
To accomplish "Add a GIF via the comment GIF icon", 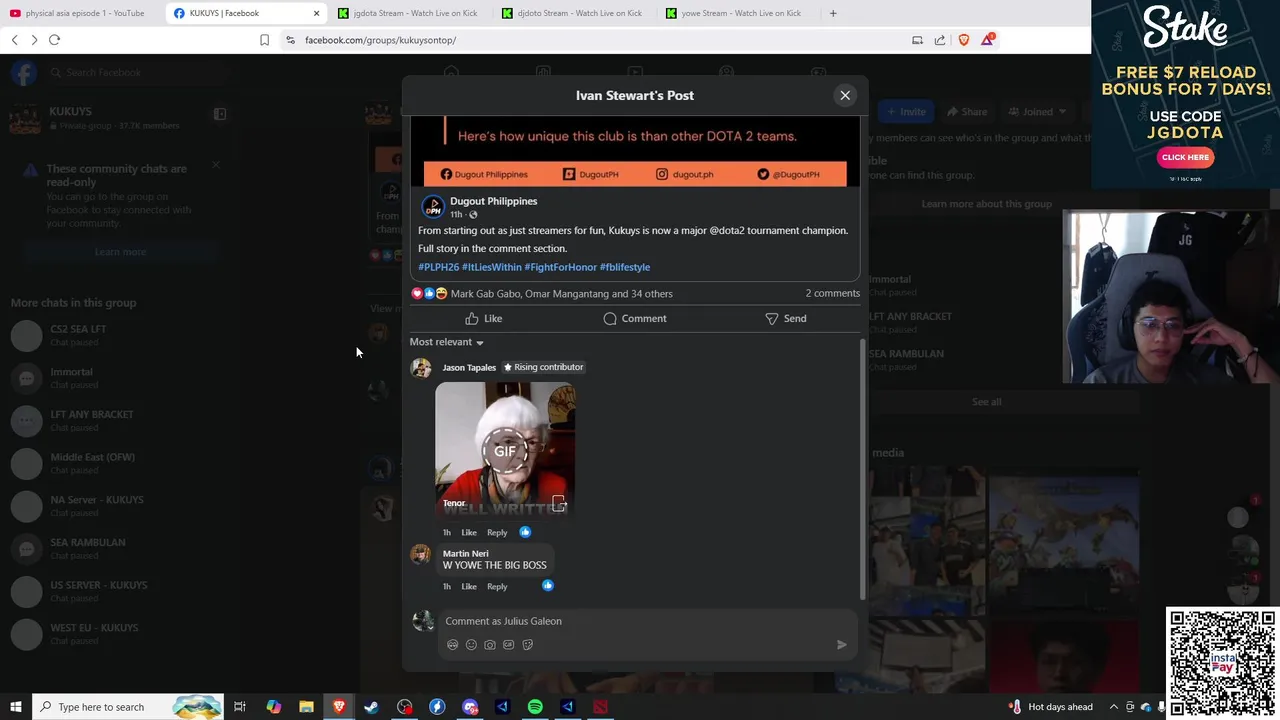I will point(509,645).
